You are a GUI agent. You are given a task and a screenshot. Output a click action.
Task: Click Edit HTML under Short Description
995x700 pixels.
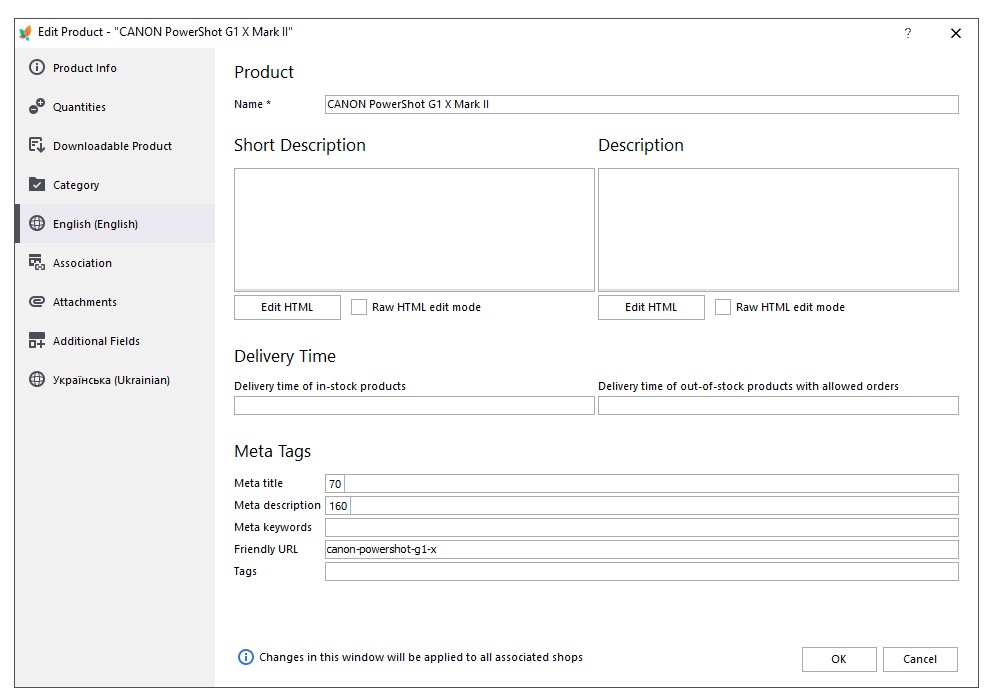(x=287, y=307)
